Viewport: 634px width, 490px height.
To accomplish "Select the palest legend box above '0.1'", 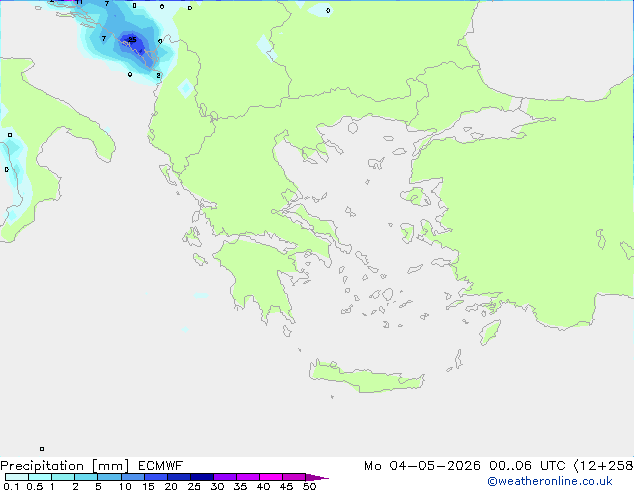I will click(x=17, y=477).
